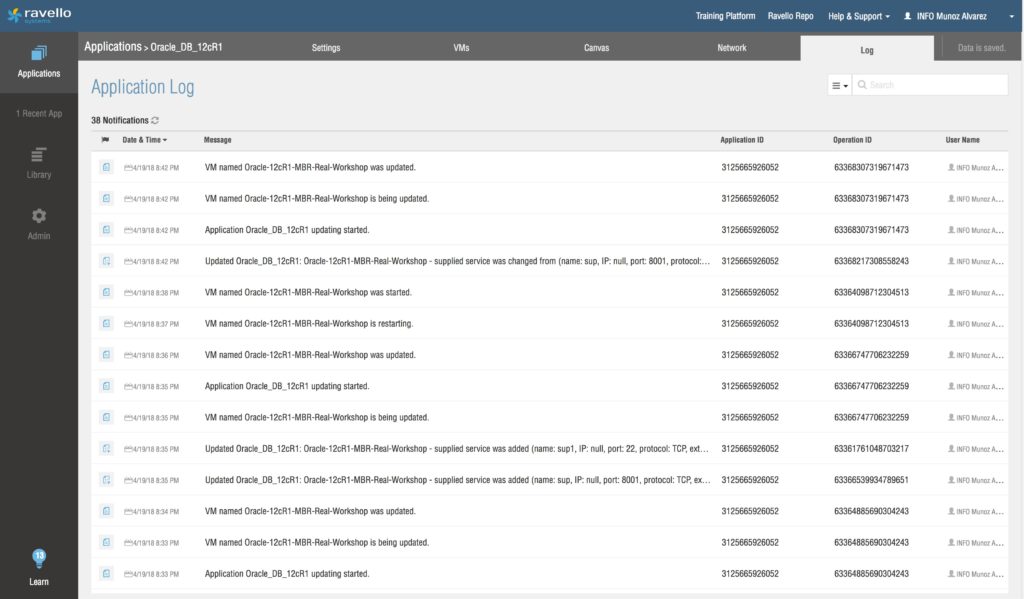Open the Ravello Repo link
1024x599 pixels.
click(791, 16)
